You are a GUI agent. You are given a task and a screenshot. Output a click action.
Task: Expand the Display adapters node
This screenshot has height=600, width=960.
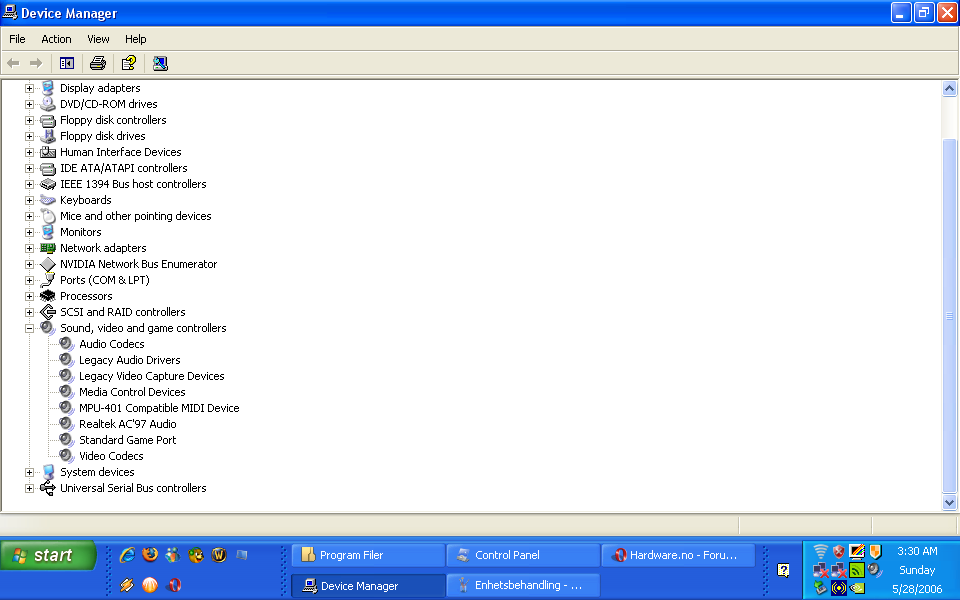pyautogui.click(x=29, y=88)
